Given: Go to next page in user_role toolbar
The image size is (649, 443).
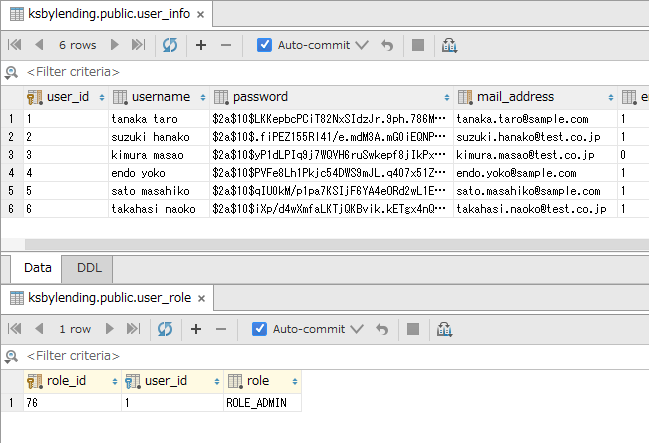Looking at the screenshot, I should point(110,329).
